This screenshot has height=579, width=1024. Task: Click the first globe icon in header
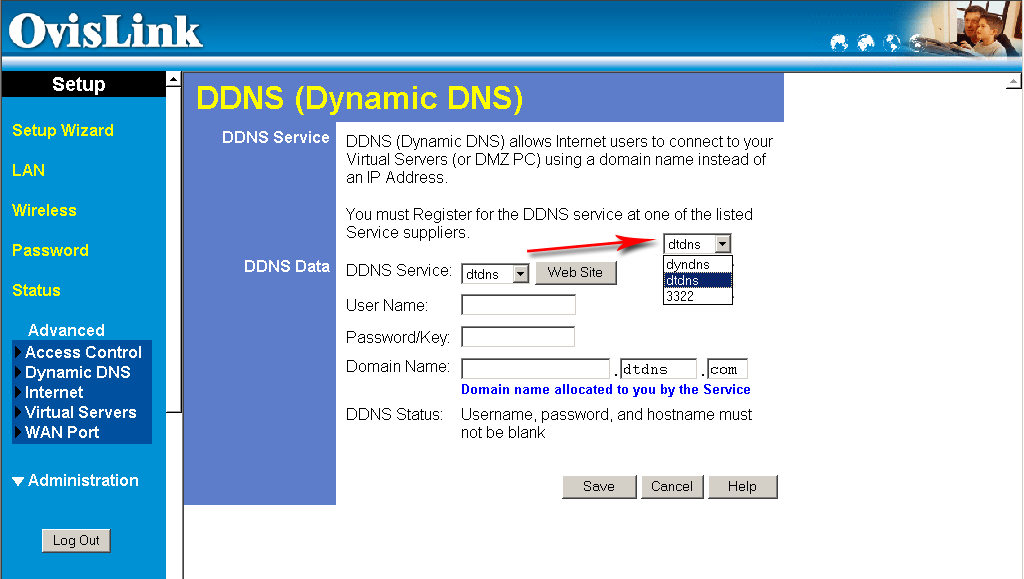point(839,43)
